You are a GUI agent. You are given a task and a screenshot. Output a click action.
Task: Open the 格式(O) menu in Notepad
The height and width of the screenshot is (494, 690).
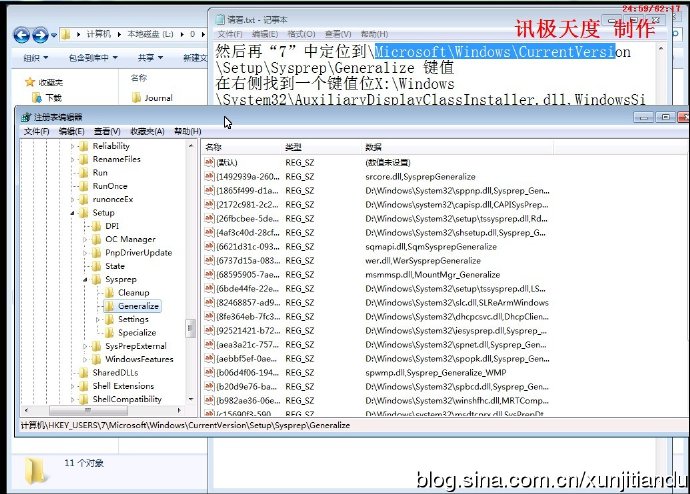point(301,34)
